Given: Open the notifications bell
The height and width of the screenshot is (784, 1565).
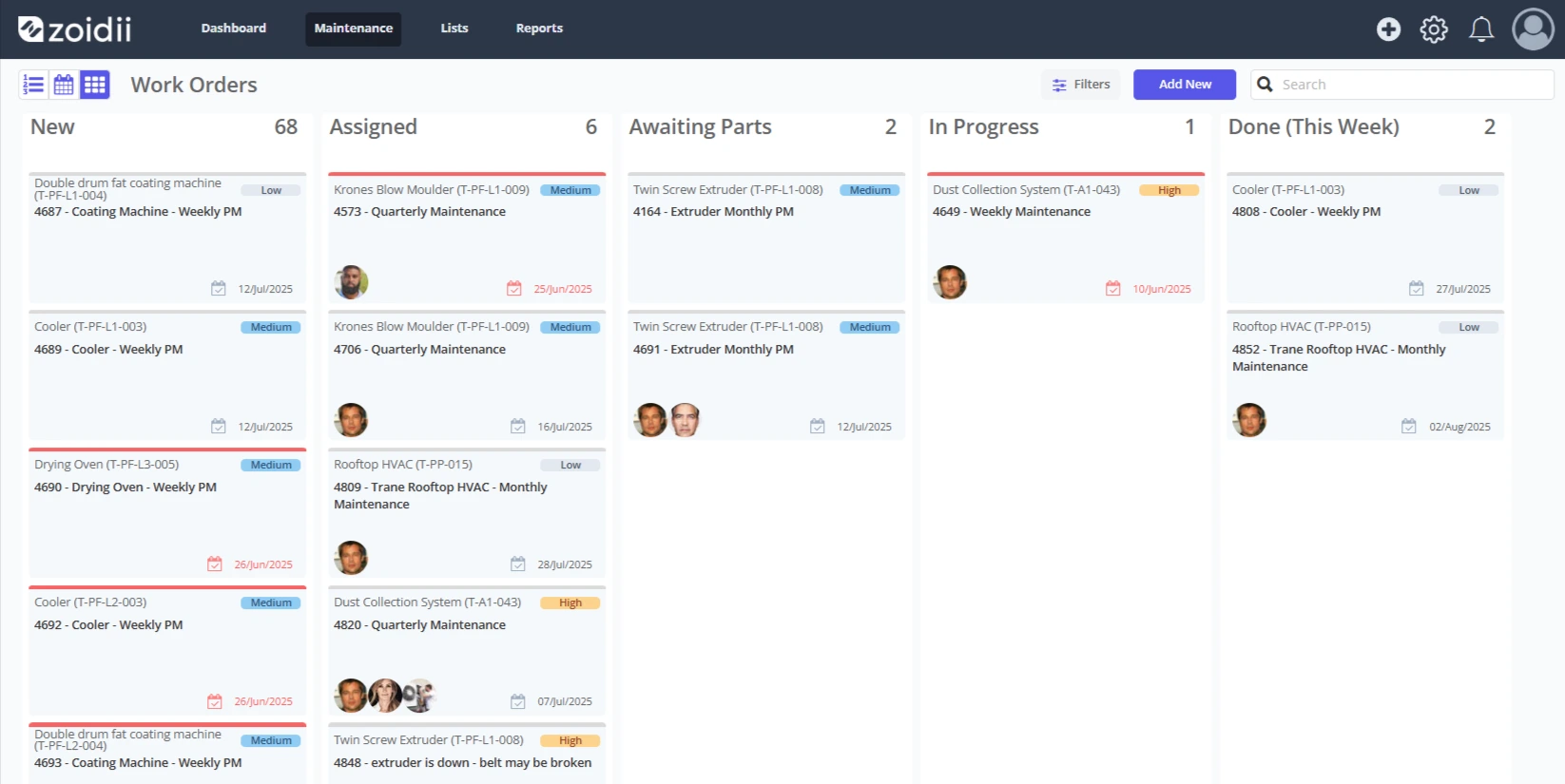Looking at the screenshot, I should coord(1481,29).
